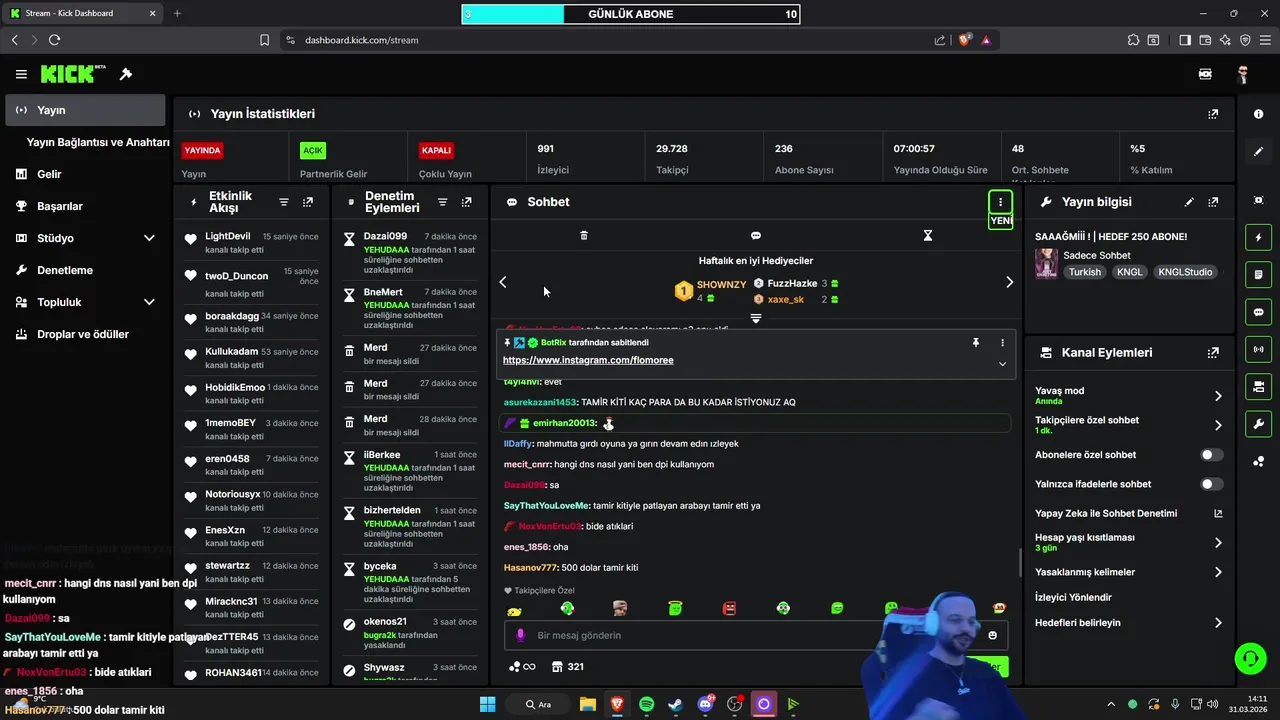Open the emoji picker in message box

pos(992,635)
